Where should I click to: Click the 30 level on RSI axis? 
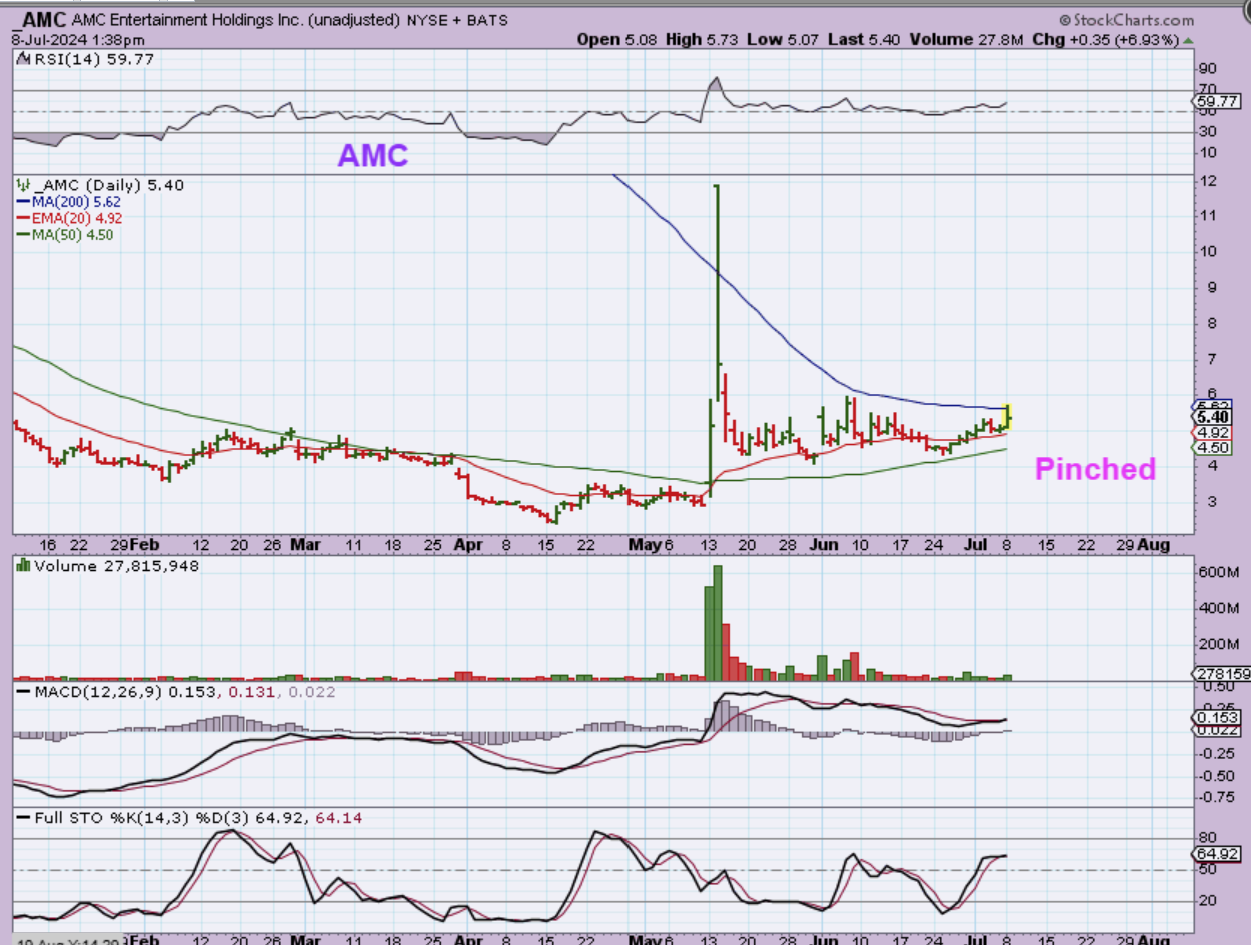[x=1209, y=132]
